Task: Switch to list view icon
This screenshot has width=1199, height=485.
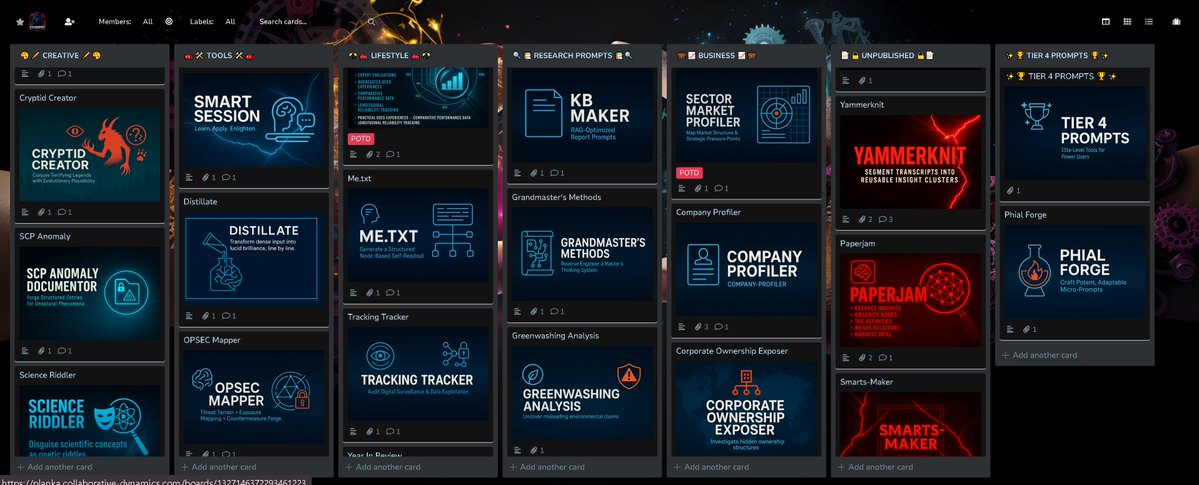Action: pos(1149,22)
